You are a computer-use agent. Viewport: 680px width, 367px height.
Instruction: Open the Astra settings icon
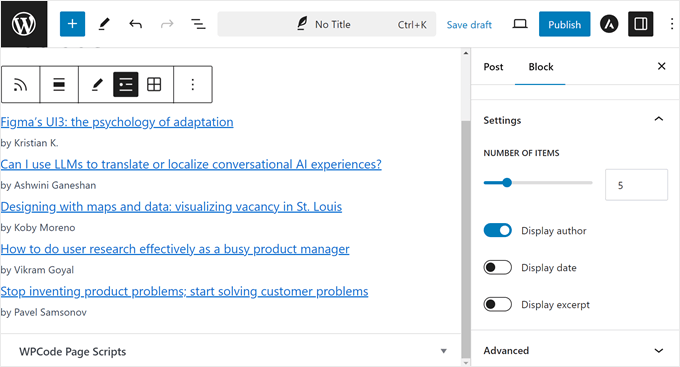(609, 24)
